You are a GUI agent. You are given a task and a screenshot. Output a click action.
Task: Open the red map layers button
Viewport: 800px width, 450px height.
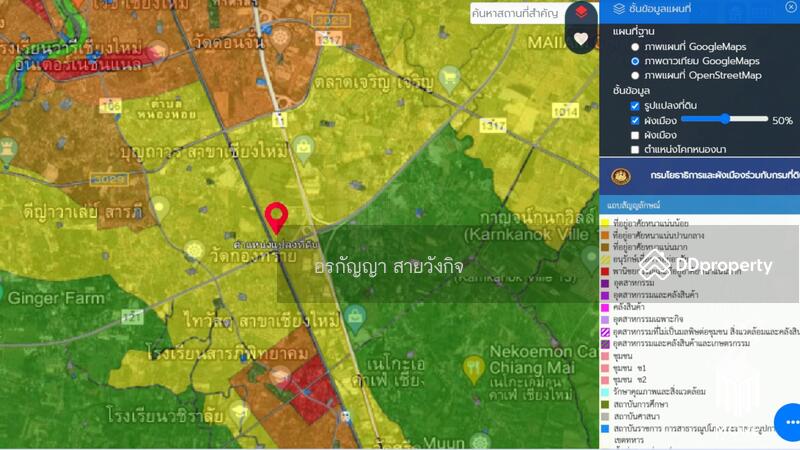pos(581,12)
